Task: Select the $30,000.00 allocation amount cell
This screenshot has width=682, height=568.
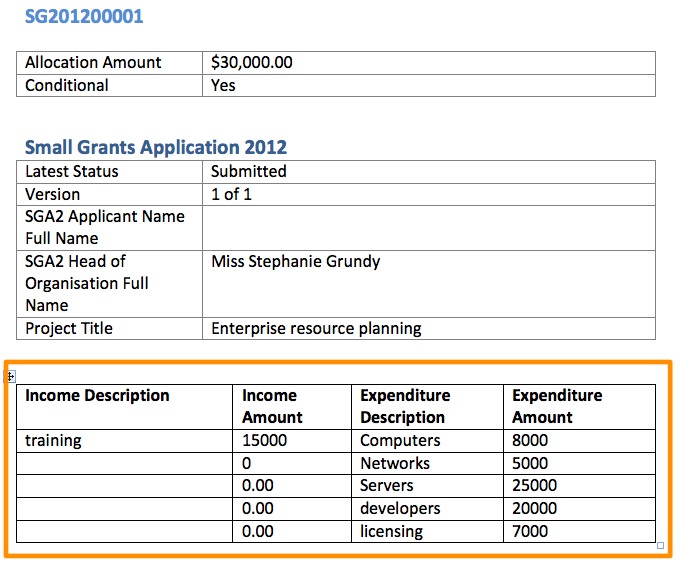Action: (252, 62)
